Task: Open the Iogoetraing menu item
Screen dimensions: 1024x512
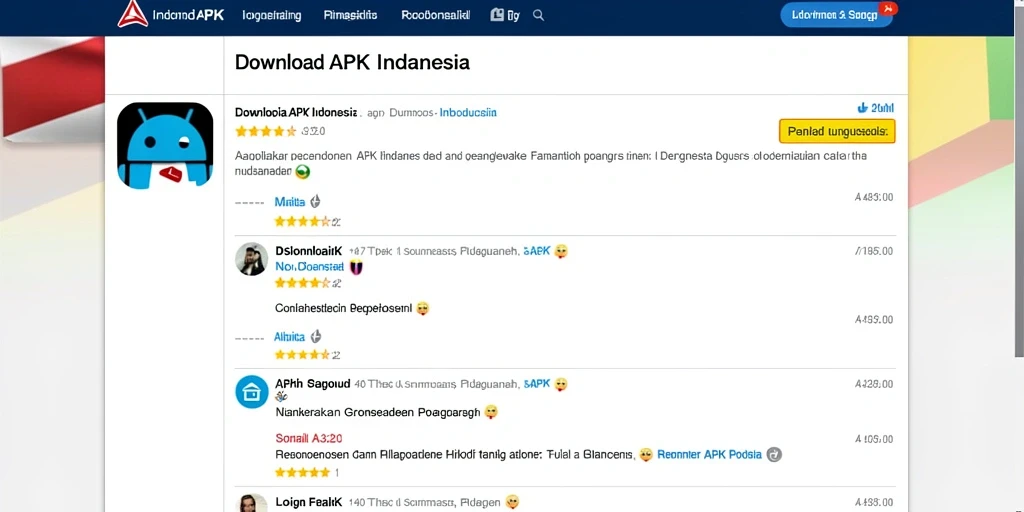Action: tap(272, 16)
